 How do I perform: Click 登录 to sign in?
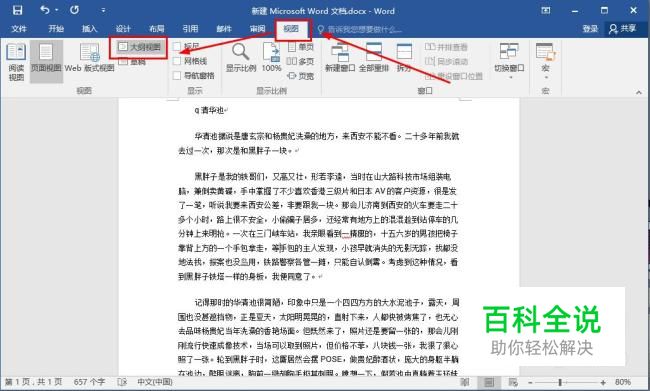click(x=590, y=29)
